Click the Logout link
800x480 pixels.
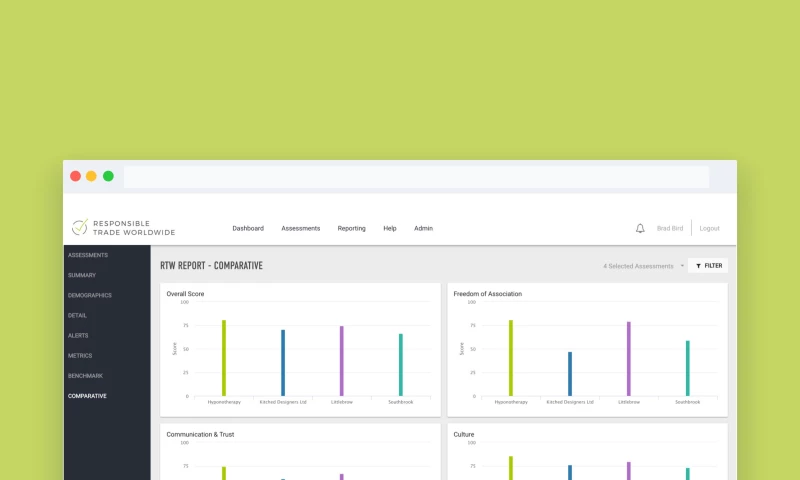[709, 228]
